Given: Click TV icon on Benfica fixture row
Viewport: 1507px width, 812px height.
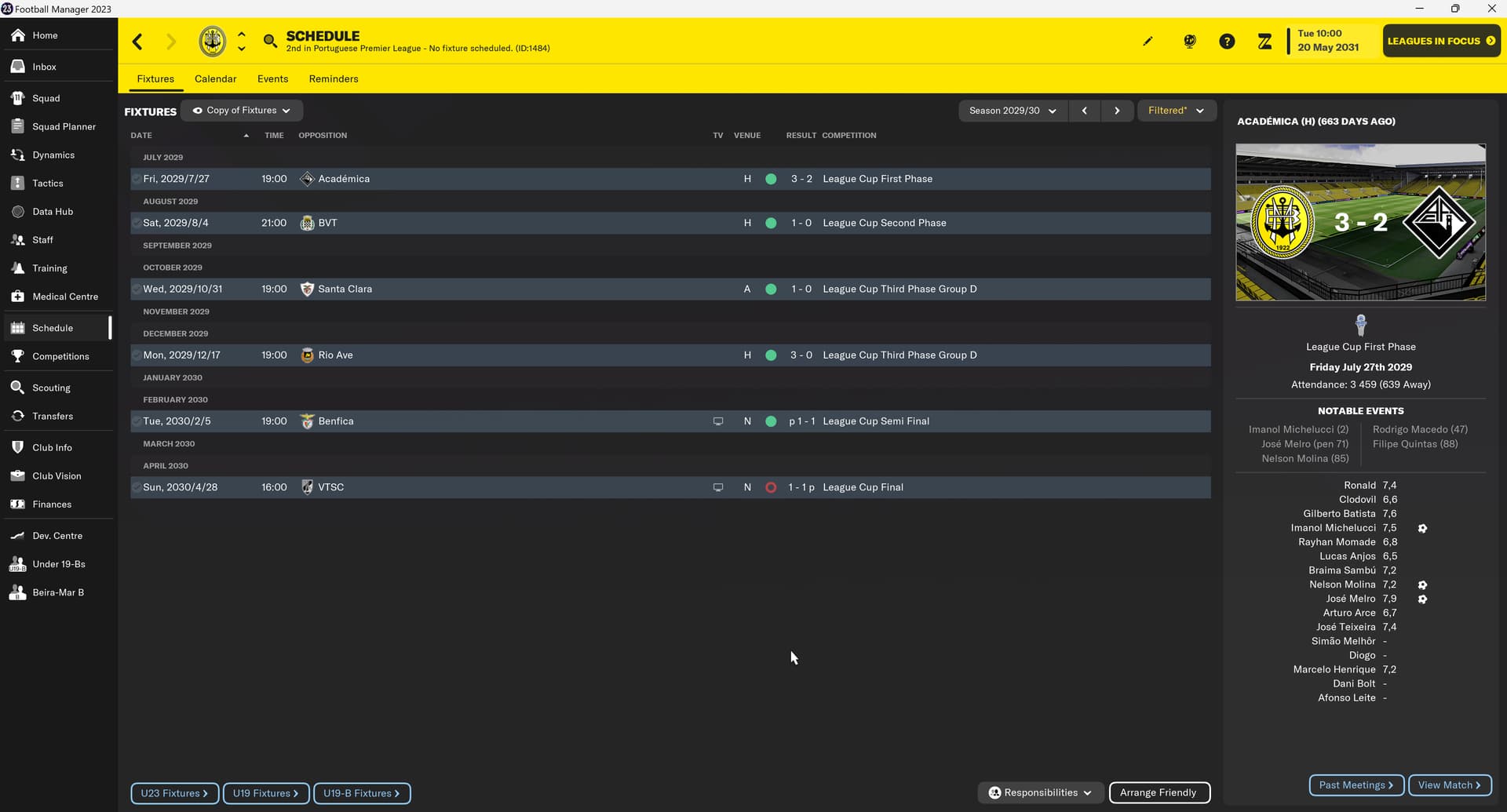Looking at the screenshot, I should tap(717, 421).
